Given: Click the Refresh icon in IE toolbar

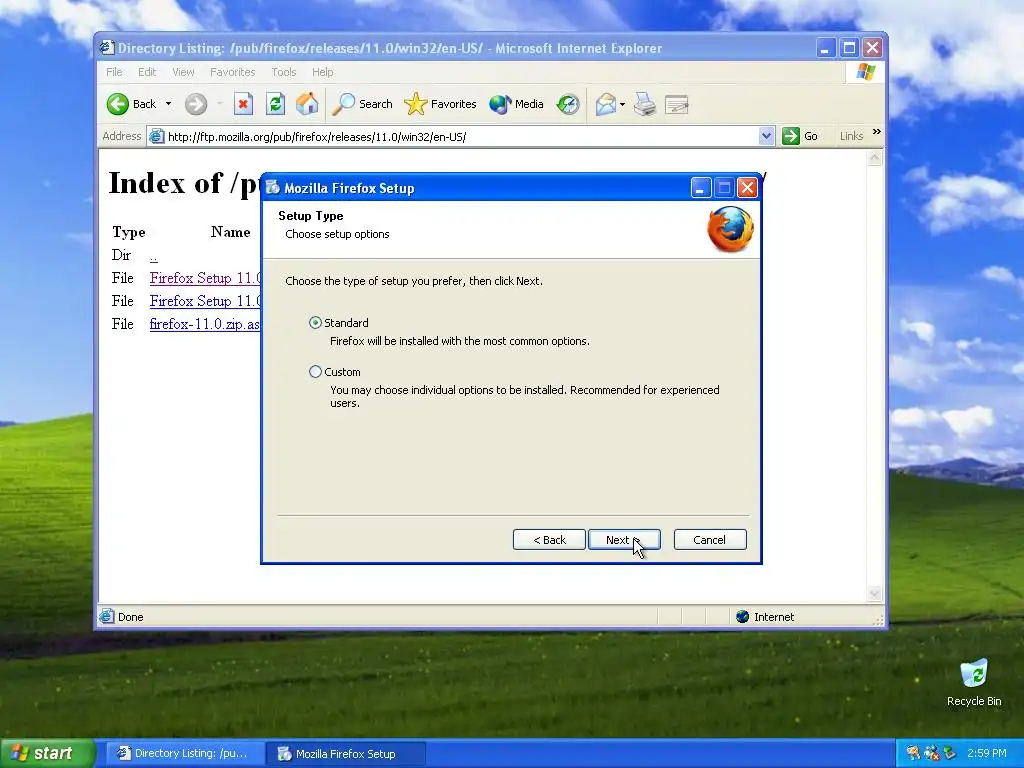Looking at the screenshot, I should click(275, 104).
